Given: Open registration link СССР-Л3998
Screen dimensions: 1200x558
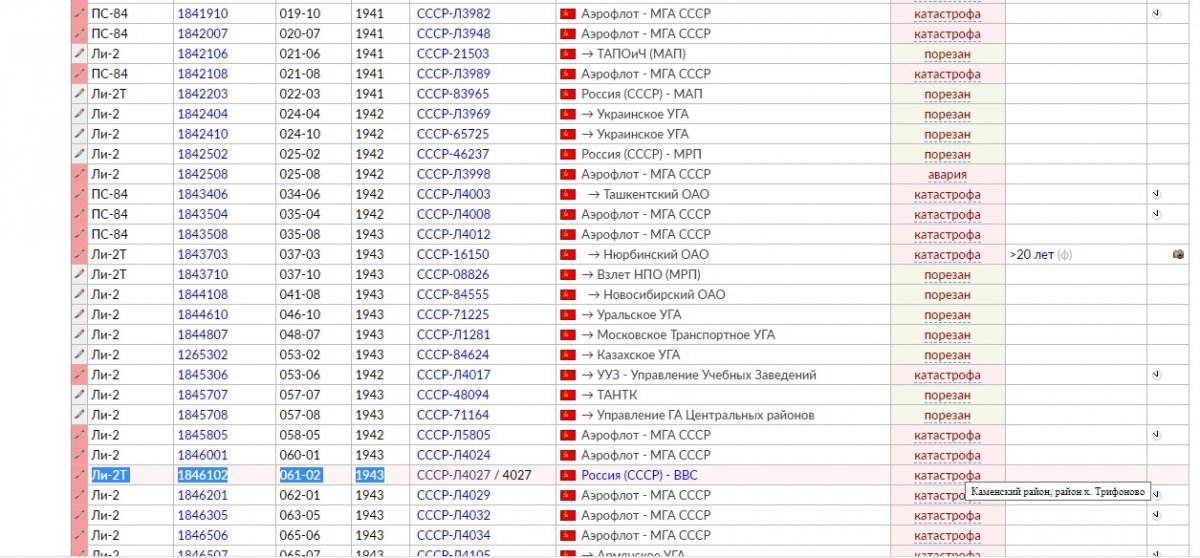Looking at the screenshot, I should (x=454, y=174).
